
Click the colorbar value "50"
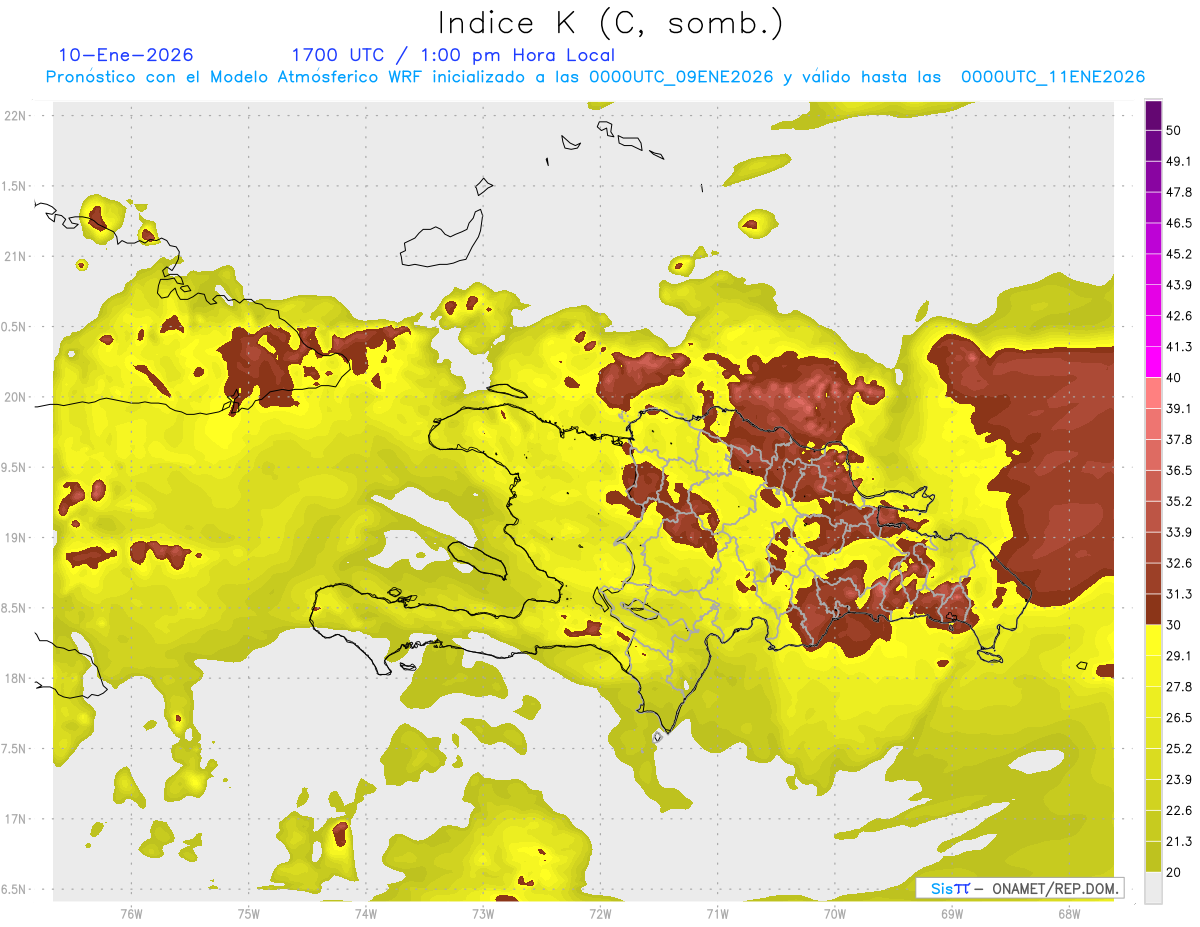coord(1175,131)
